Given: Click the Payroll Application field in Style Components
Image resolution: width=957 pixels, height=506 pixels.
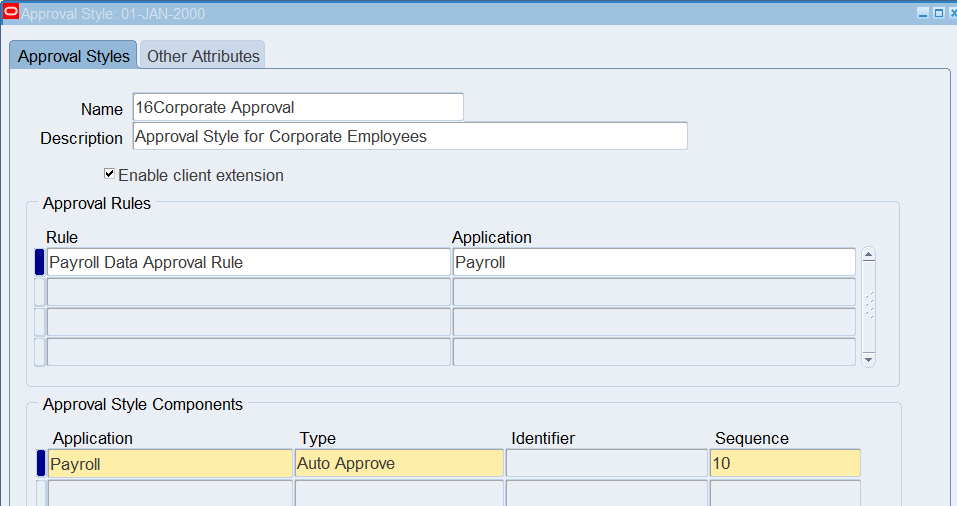Looking at the screenshot, I should pyautogui.click(x=170, y=463).
